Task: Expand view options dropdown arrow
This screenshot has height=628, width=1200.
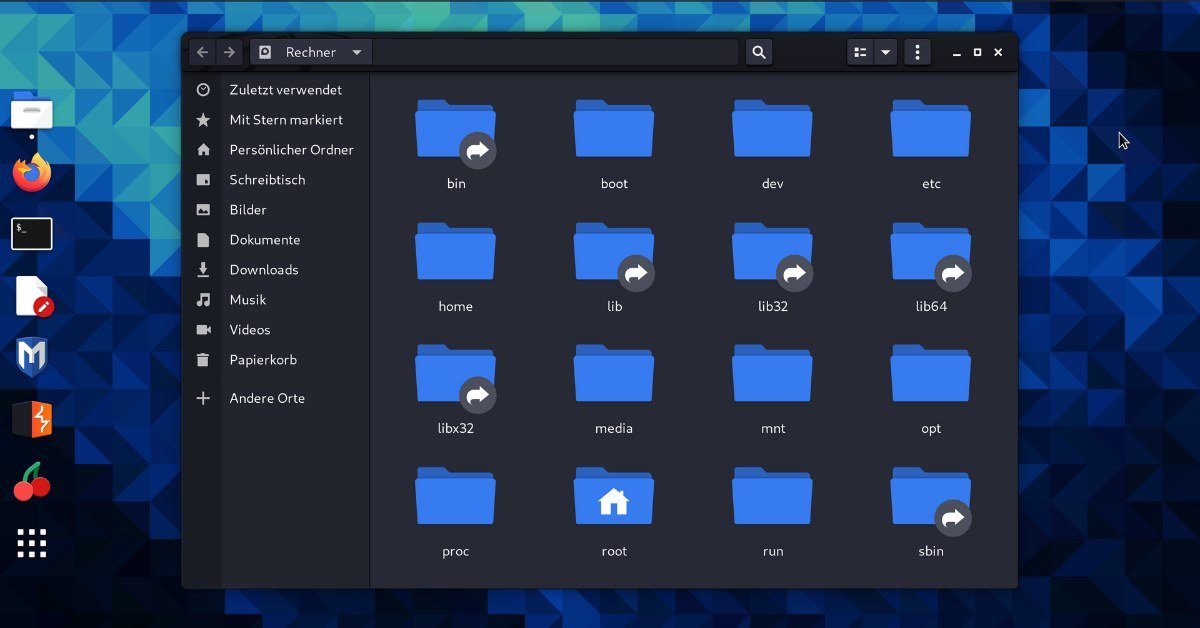Action: tap(886, 52)
